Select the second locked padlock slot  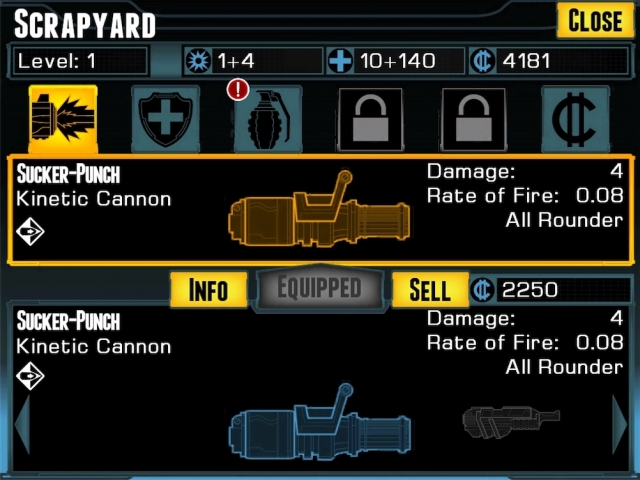473,119
